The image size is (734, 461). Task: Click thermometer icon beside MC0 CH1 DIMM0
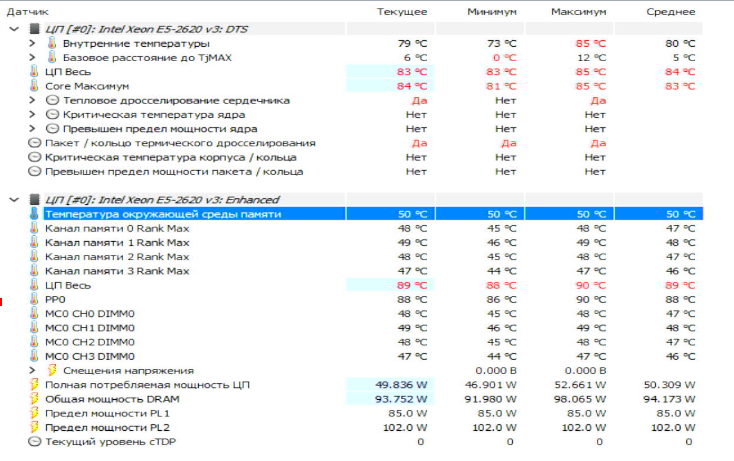point(34,328)
